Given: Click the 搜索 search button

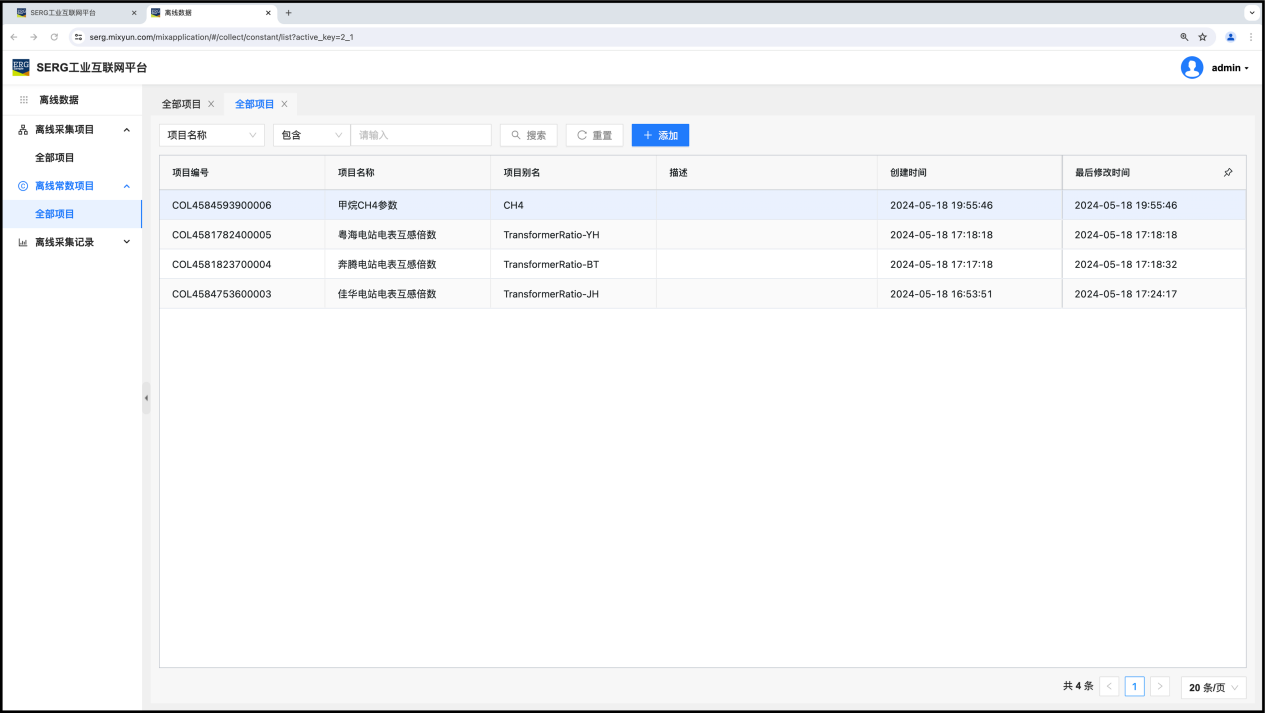Looking at the screenshot, I should [528, 135].
